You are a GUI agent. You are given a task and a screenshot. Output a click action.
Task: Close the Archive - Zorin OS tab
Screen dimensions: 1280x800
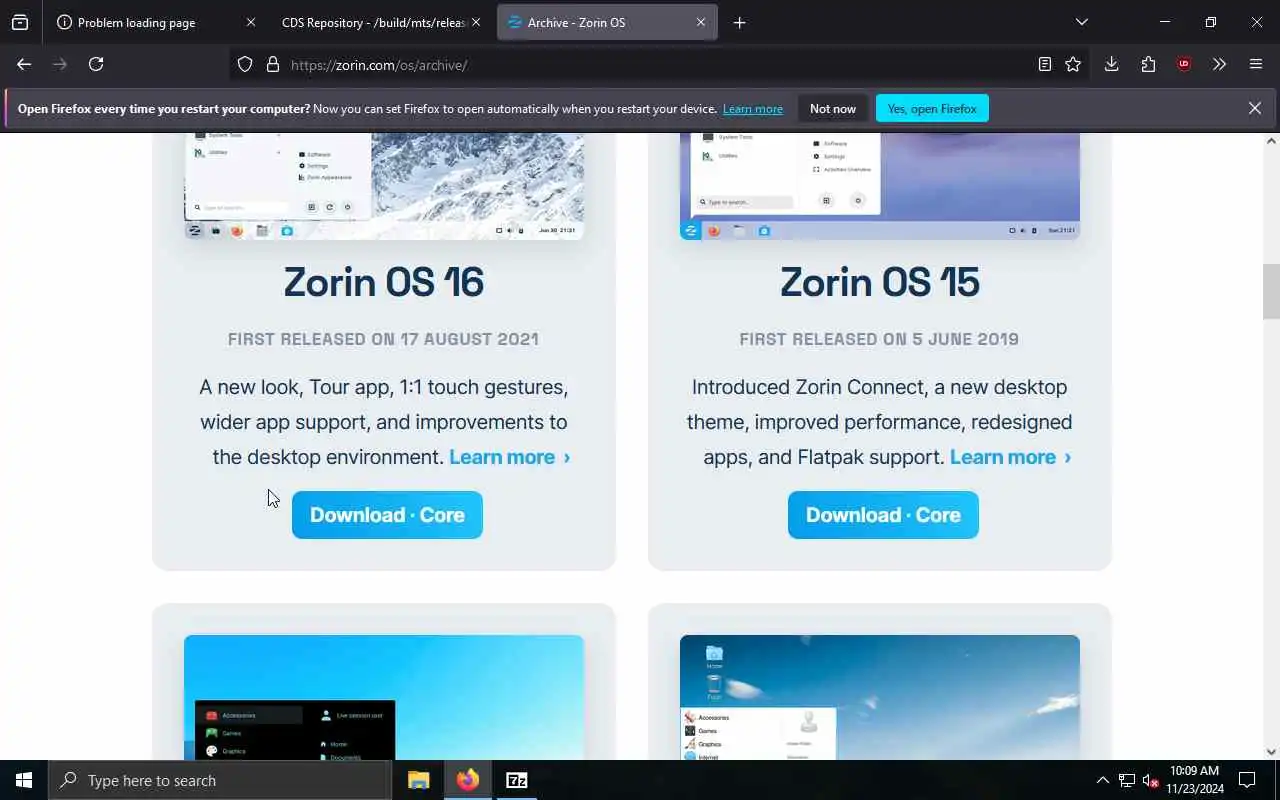click(x=700, y=22)
